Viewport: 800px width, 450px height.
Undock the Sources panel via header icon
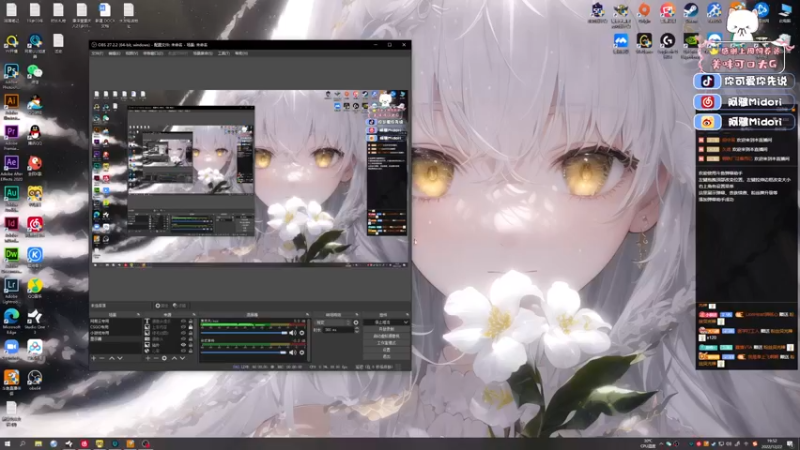(194, 314)
